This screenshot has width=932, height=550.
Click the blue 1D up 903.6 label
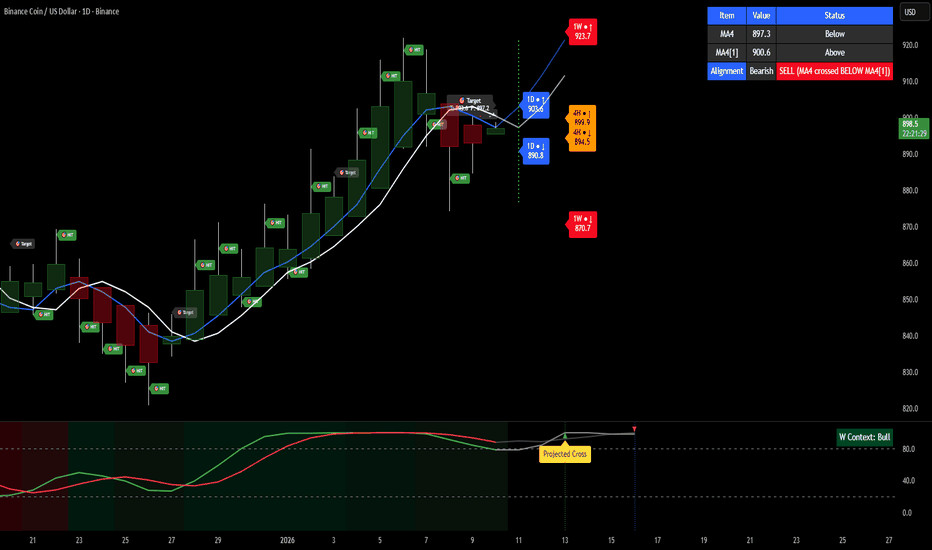tap(535, 104)
